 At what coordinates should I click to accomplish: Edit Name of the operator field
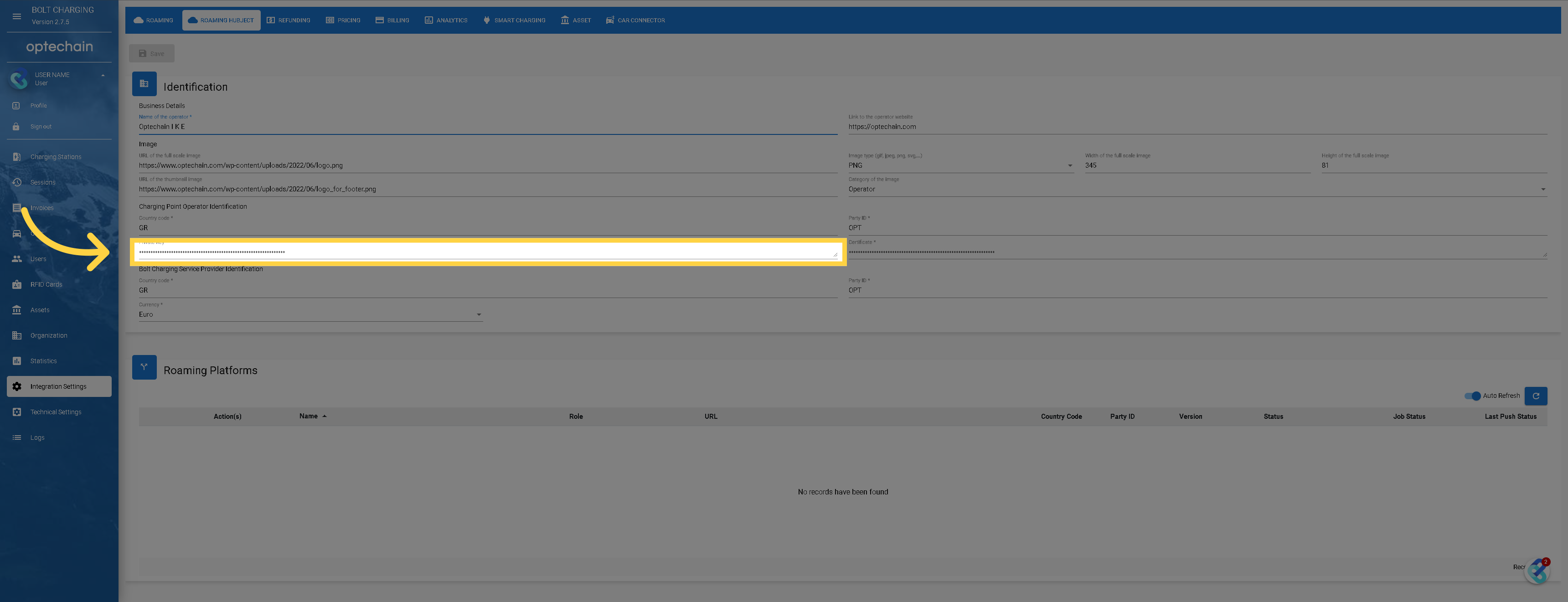(488, 127)
